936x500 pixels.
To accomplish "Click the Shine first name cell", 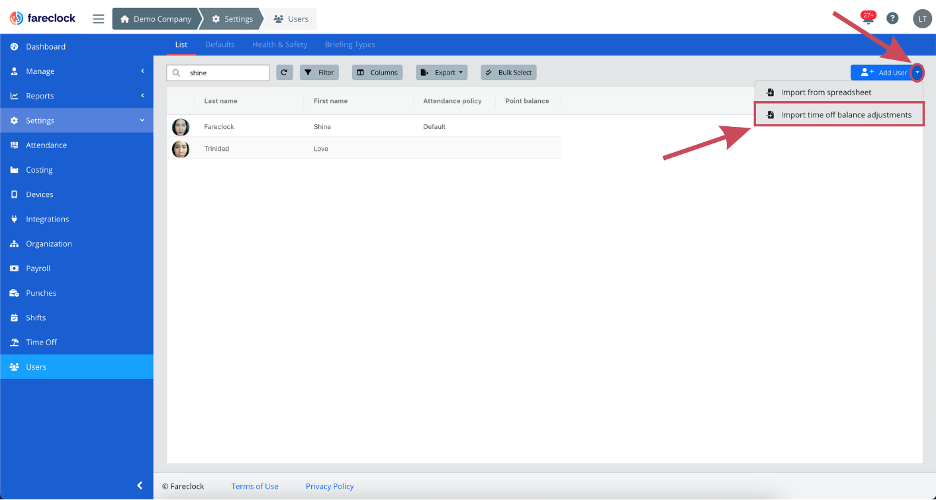I will [x=322, y=126].
